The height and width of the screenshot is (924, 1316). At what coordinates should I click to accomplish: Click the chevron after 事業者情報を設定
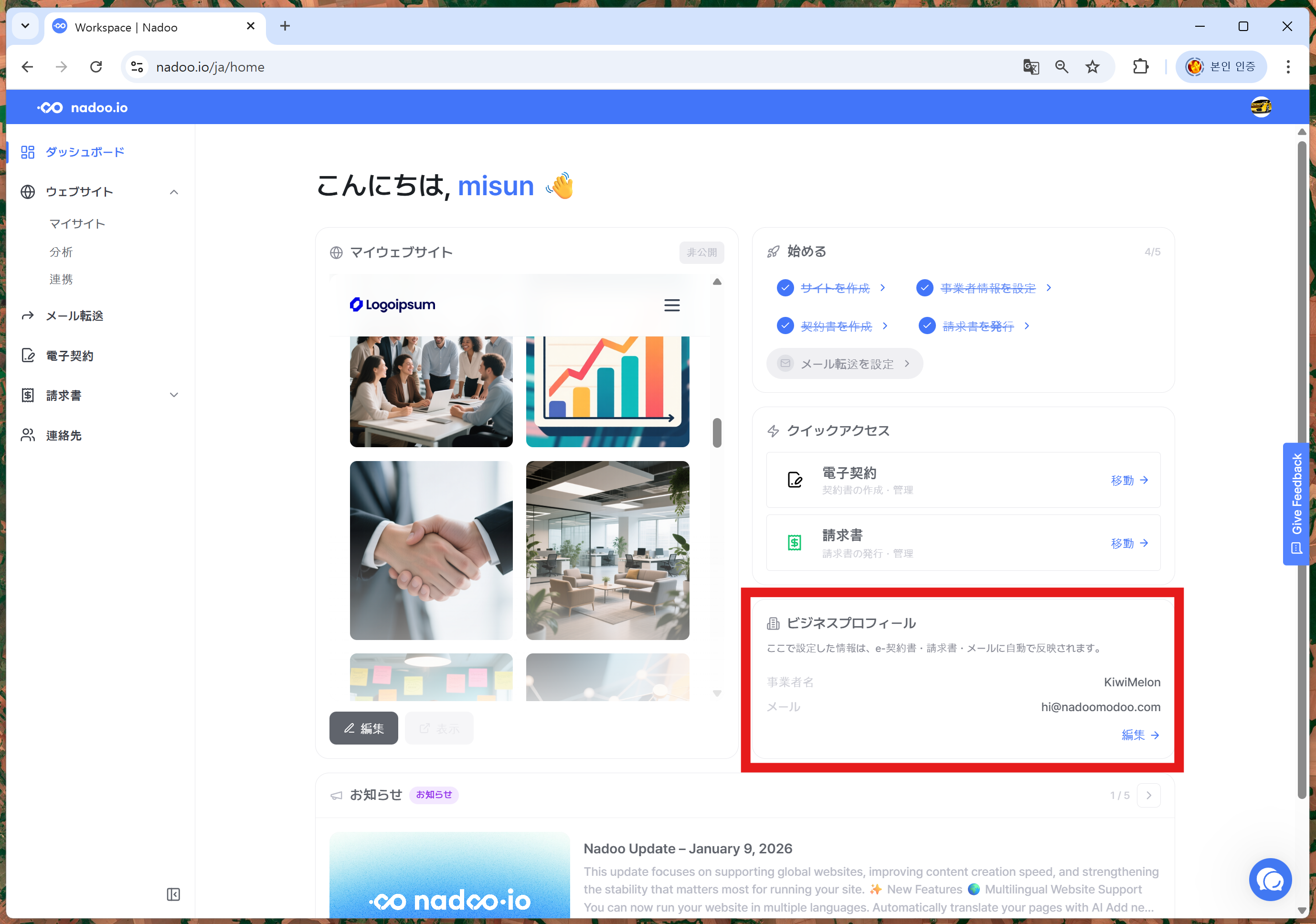tap(1048, 288)
